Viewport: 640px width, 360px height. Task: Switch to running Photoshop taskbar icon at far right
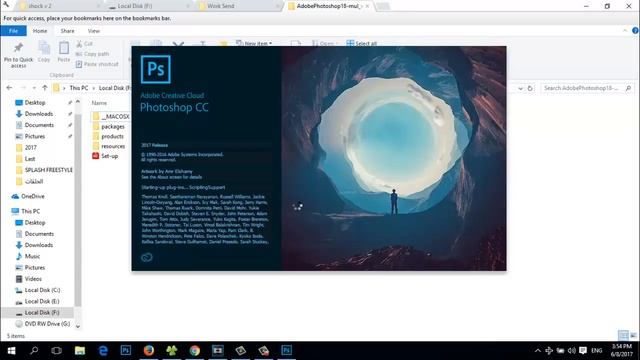point(287,351)
